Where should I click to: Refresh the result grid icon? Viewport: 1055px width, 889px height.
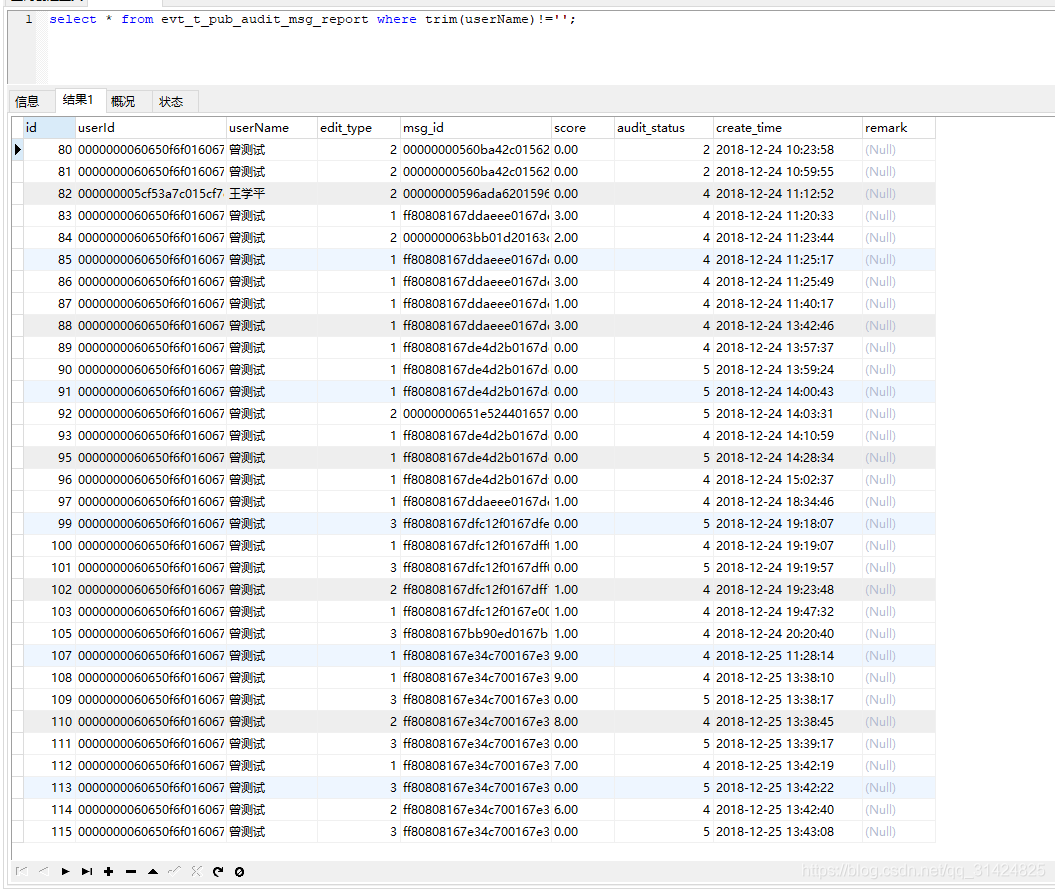click(217, 872)
